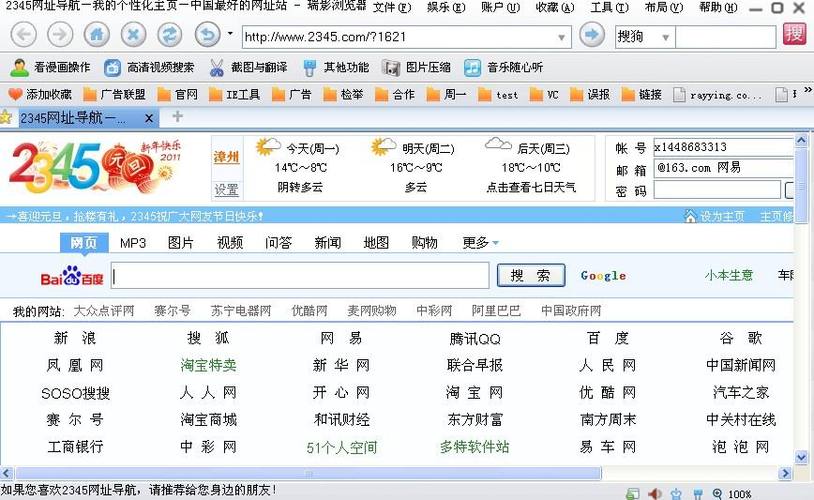Click the browser back arrow button
Image resolution: width=814 pixels, height=500 pixels.
[x=24, y=35]
